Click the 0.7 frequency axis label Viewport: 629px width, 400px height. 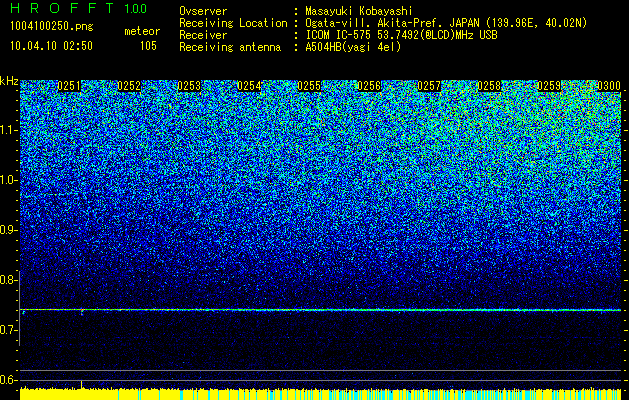[x=8, y=330]
